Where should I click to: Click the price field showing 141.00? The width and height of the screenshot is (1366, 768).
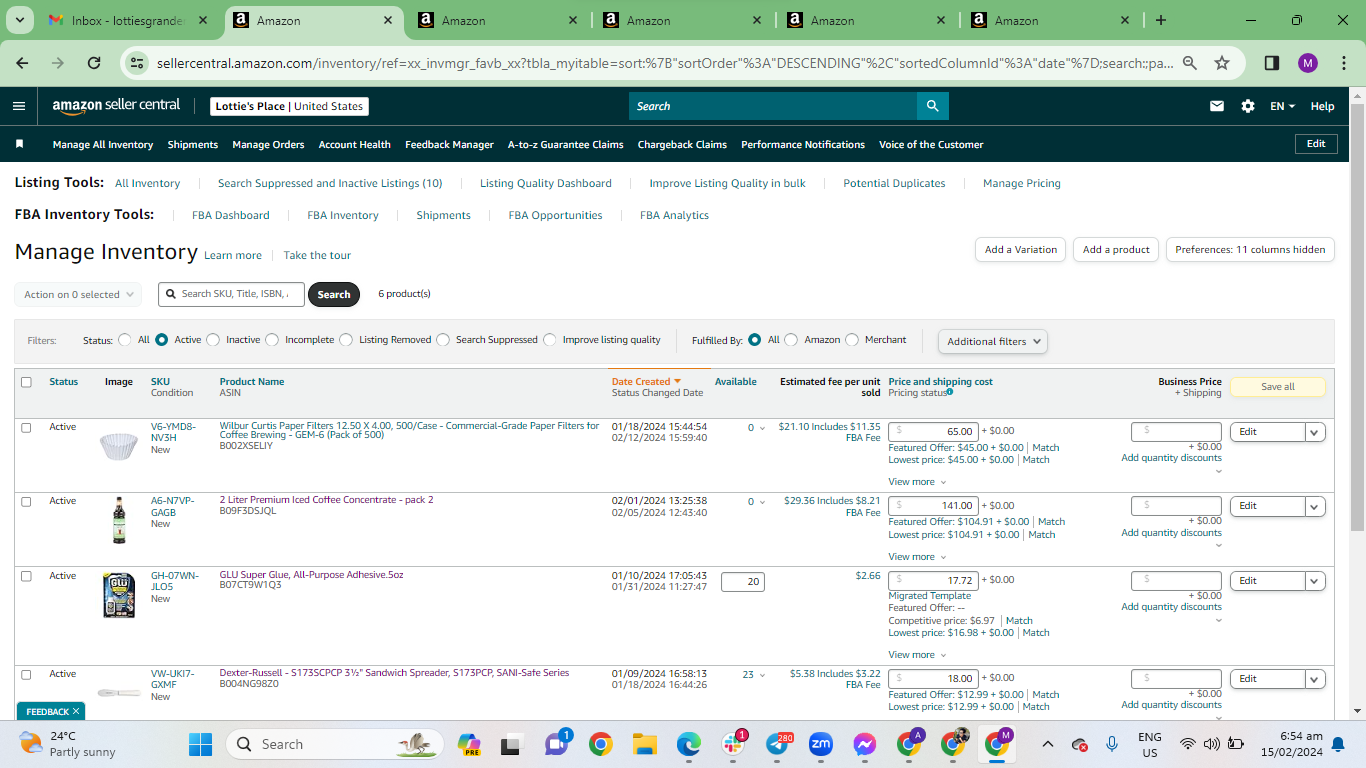(933, 506)
